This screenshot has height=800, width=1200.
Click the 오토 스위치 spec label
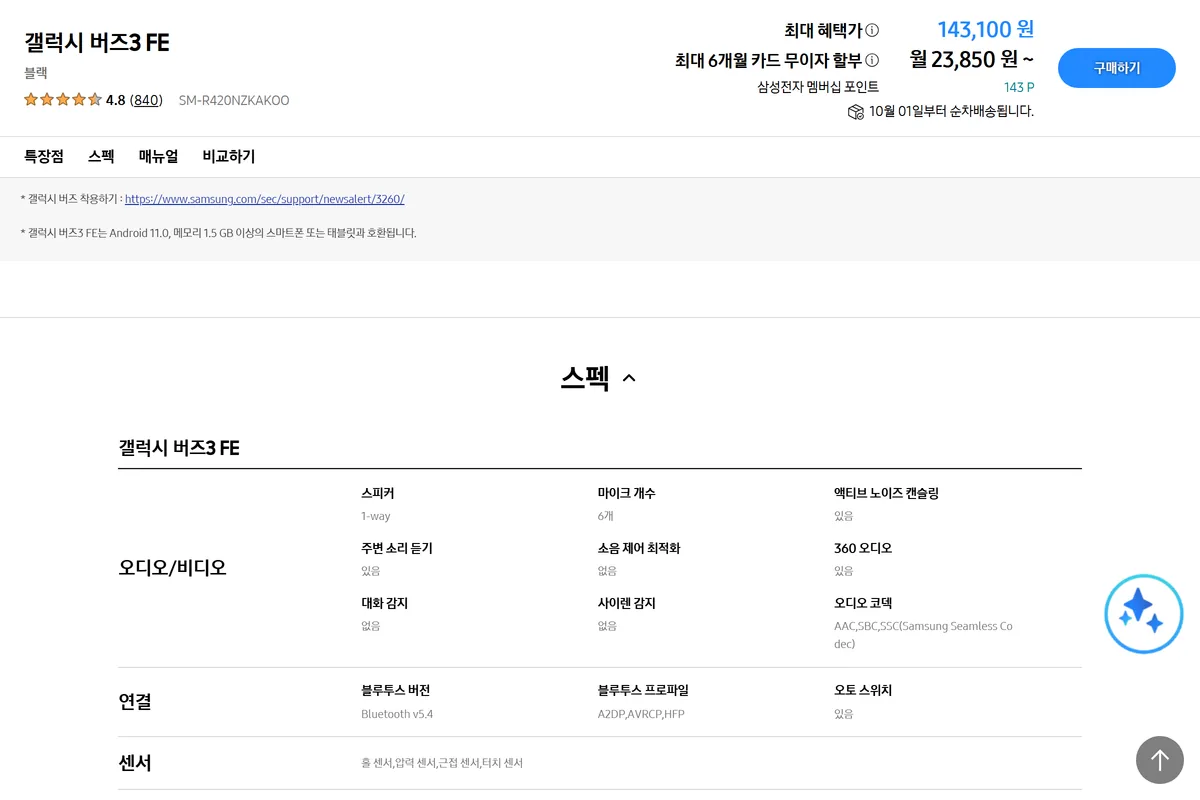863,690
